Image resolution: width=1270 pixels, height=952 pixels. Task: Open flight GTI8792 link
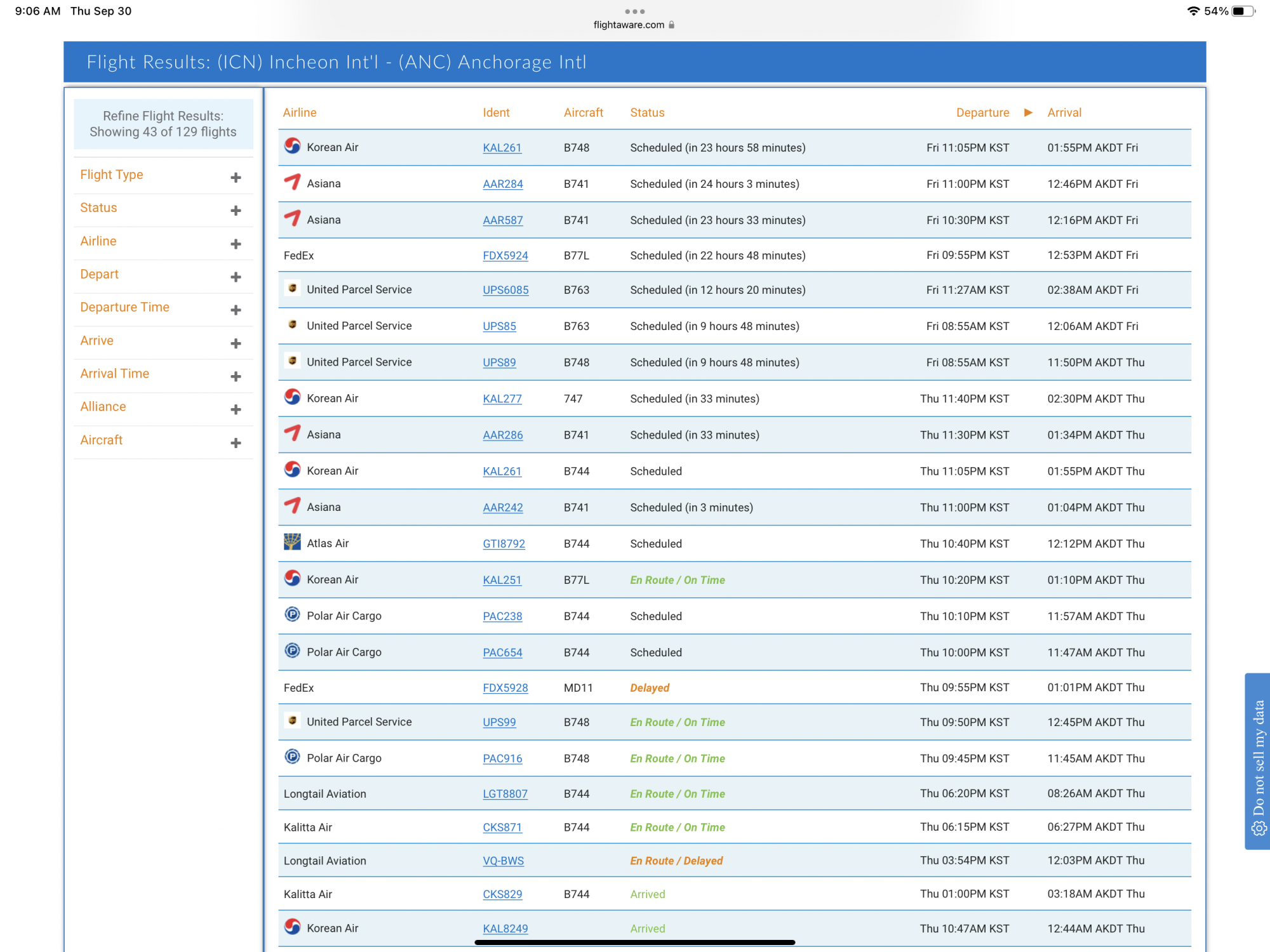pos(504,544)
